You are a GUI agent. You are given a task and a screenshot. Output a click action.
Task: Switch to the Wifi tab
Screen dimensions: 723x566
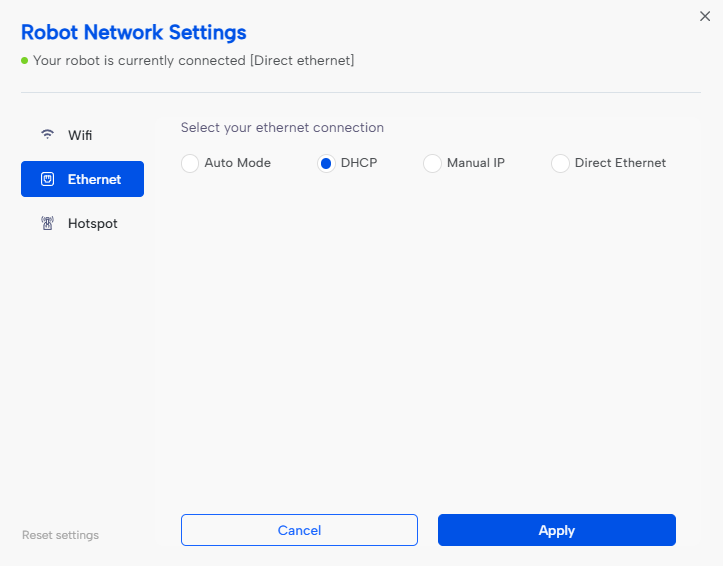pyautogui.click(x=82, y=135)
